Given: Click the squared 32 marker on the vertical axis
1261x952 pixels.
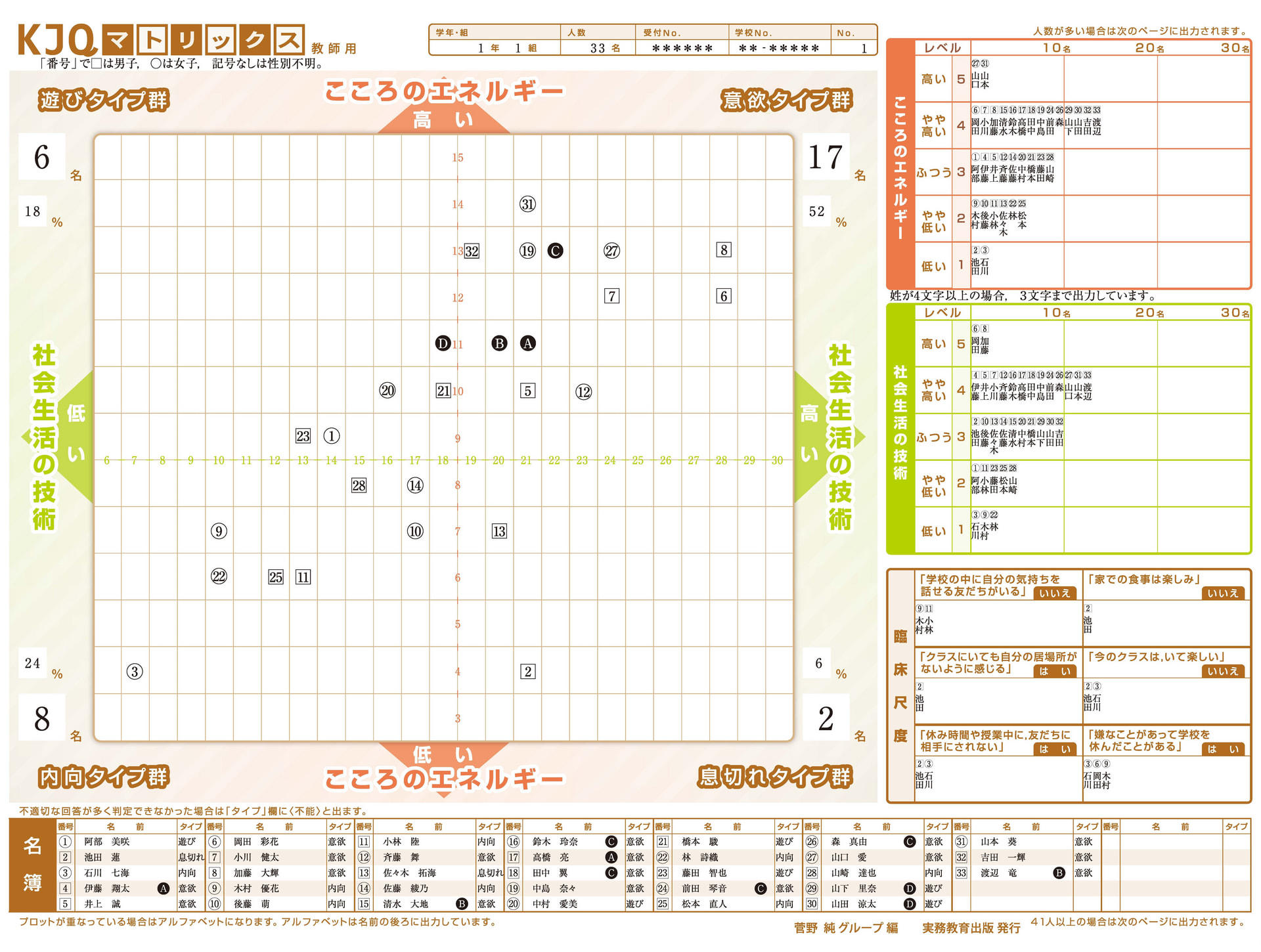Looking at the screenshot, I should (472, 251).
